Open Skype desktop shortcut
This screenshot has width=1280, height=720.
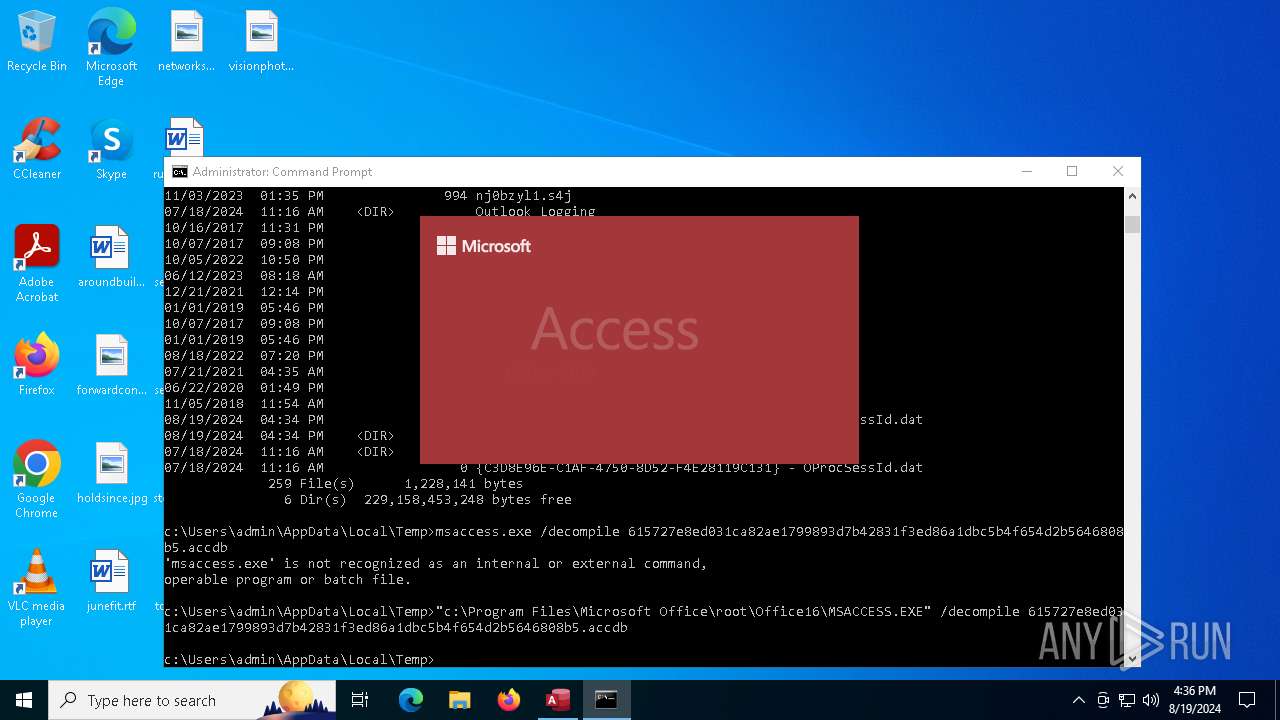coord(111,149)
